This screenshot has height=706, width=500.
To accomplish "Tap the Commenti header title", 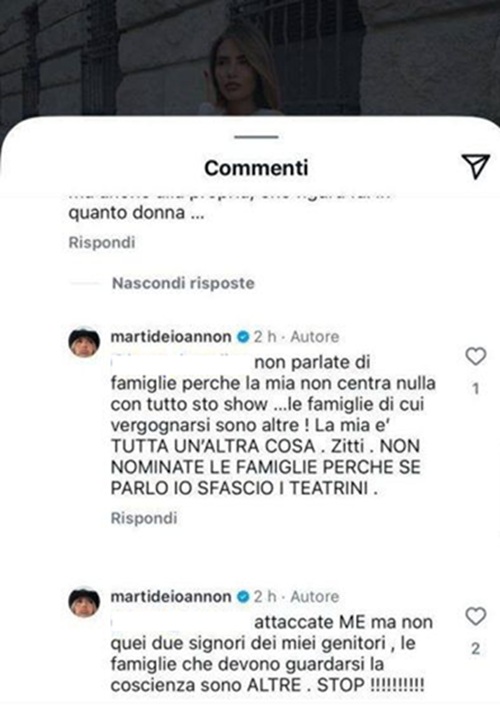I will pyautogui.click(x=256, y=168).
